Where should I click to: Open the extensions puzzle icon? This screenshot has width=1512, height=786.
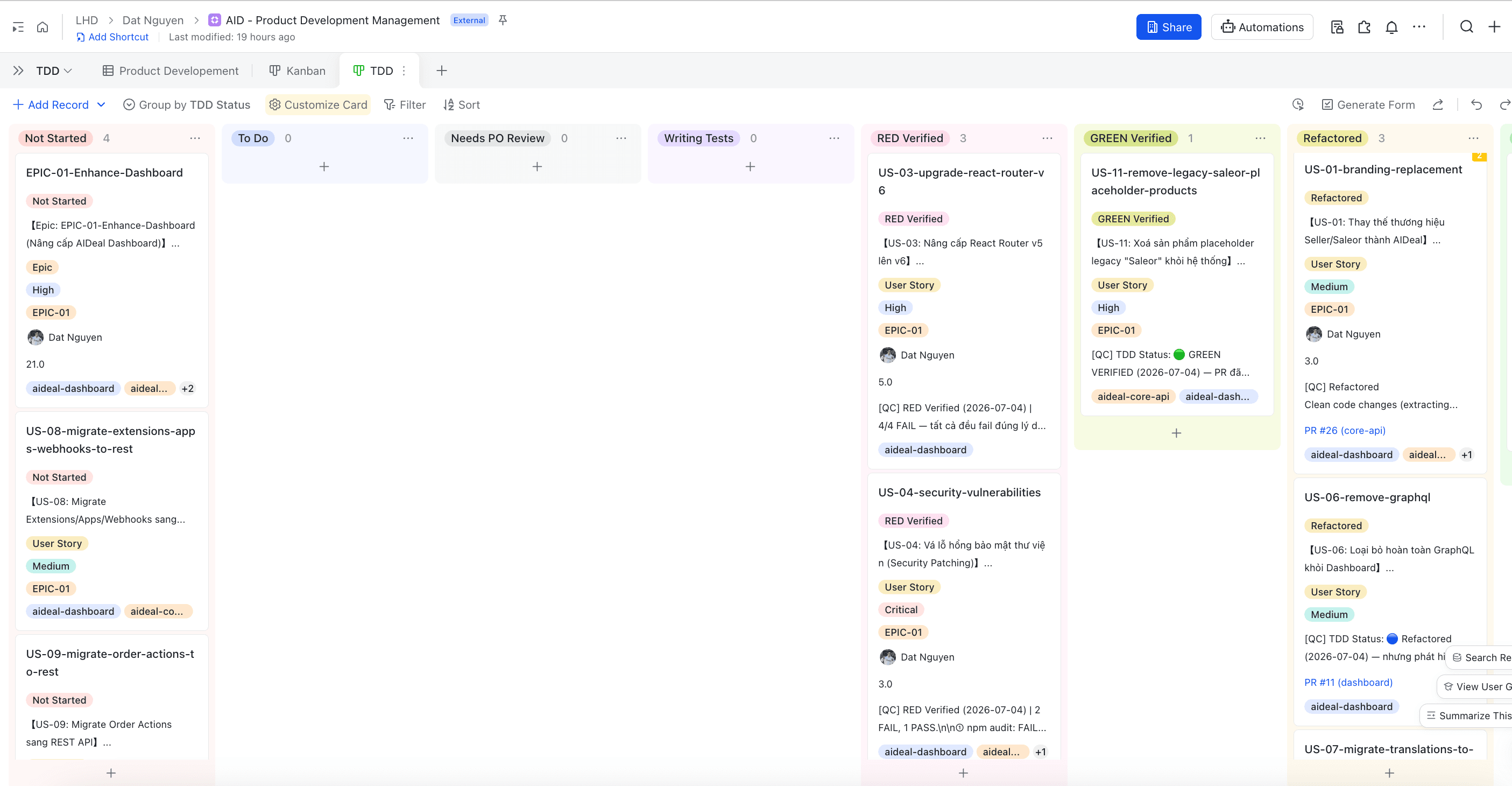pos(1364,27)
